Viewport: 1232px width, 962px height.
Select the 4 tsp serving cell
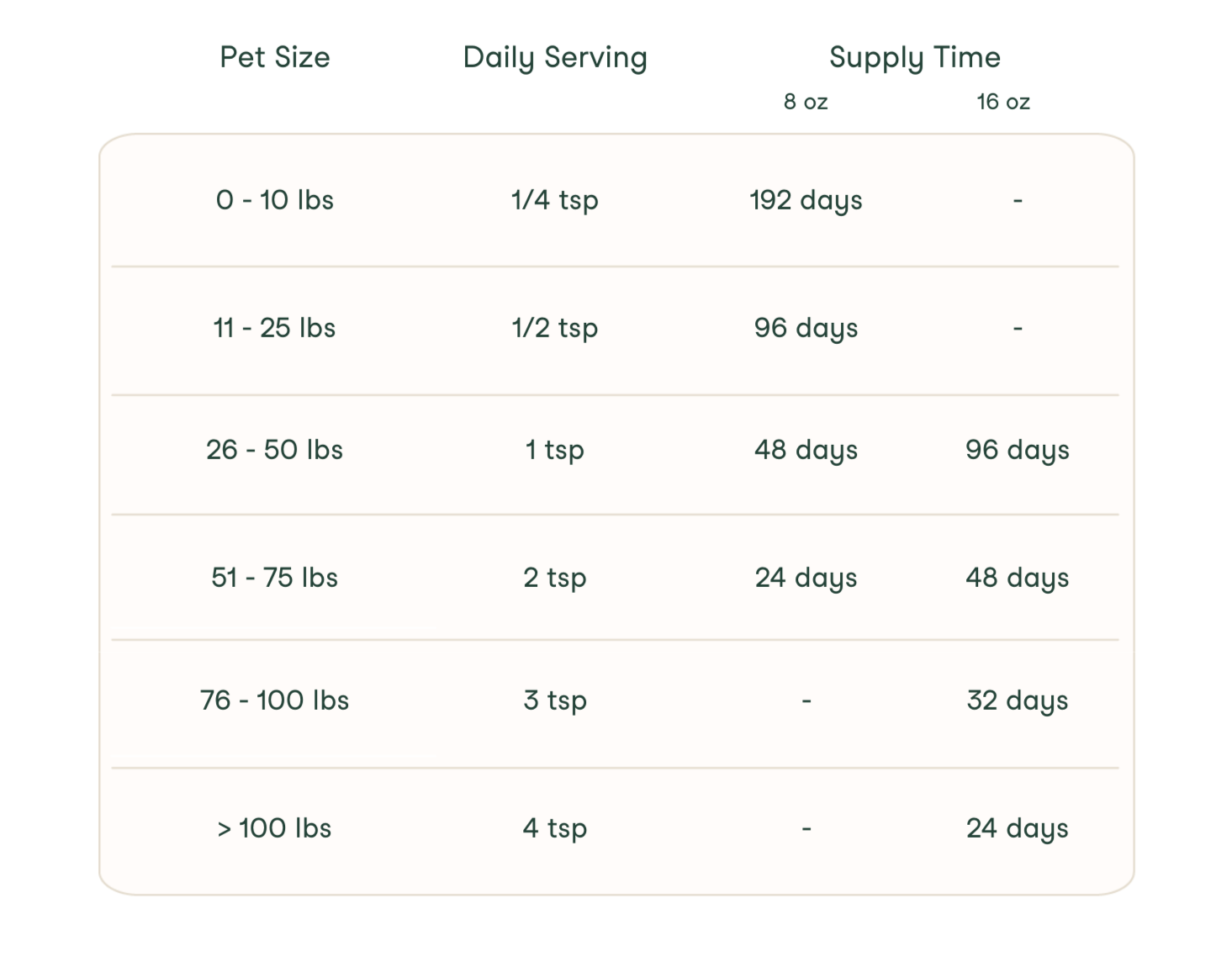(x=555, y=828)
